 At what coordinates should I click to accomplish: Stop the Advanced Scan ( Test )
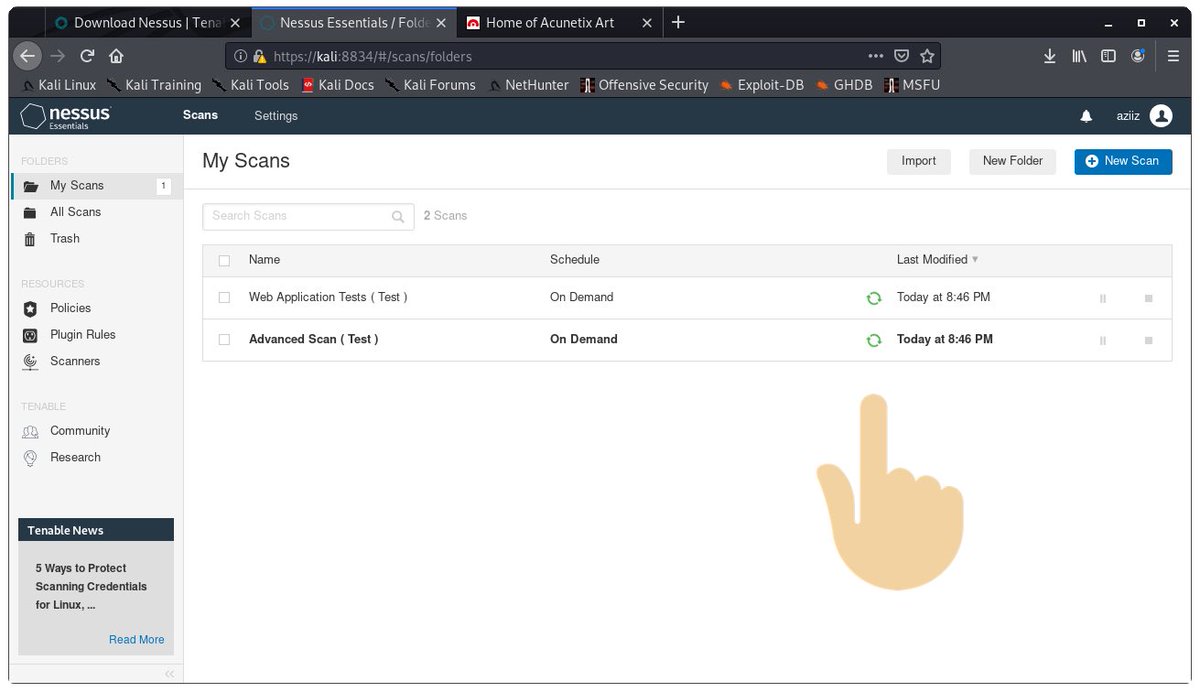1149,340
